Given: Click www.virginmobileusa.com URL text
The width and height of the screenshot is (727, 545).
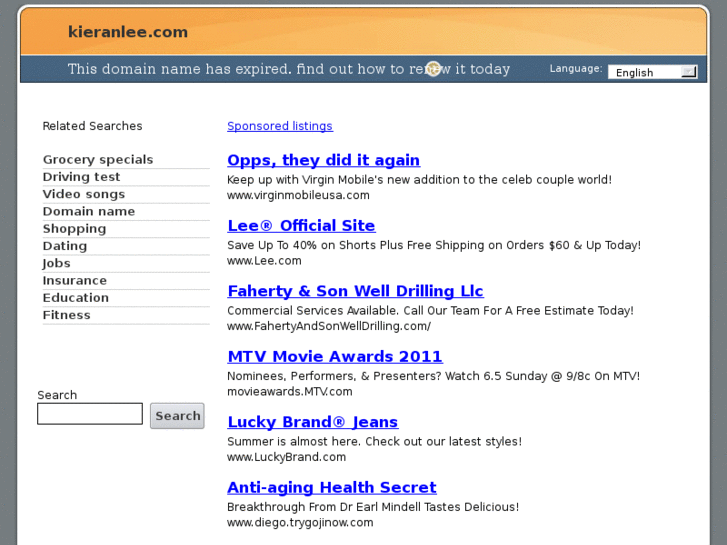Looking at the screenshot, I should coord(298,195).
